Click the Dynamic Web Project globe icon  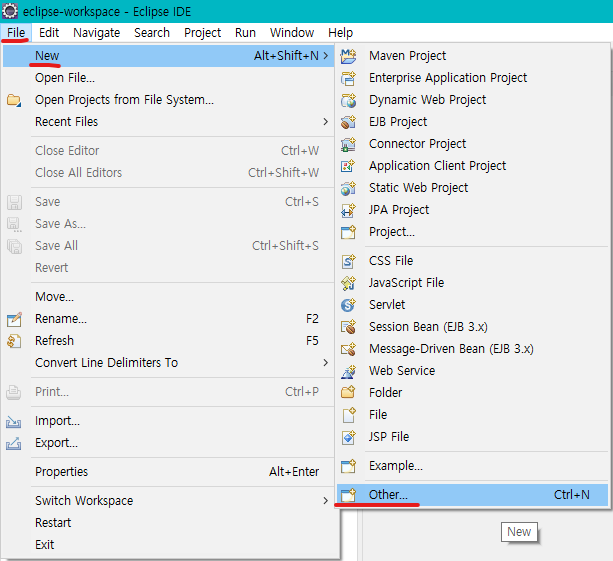point(348,100)
